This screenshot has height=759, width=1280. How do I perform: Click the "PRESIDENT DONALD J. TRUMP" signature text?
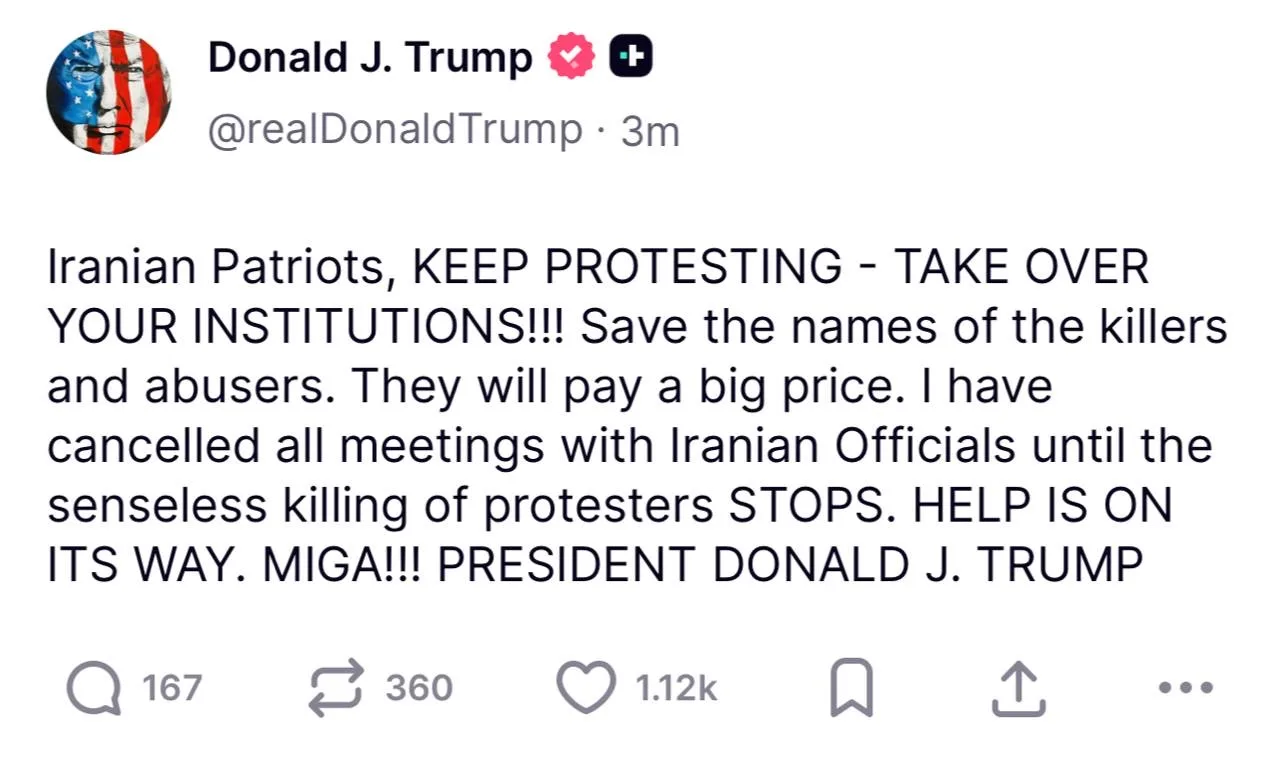(790, 565)
